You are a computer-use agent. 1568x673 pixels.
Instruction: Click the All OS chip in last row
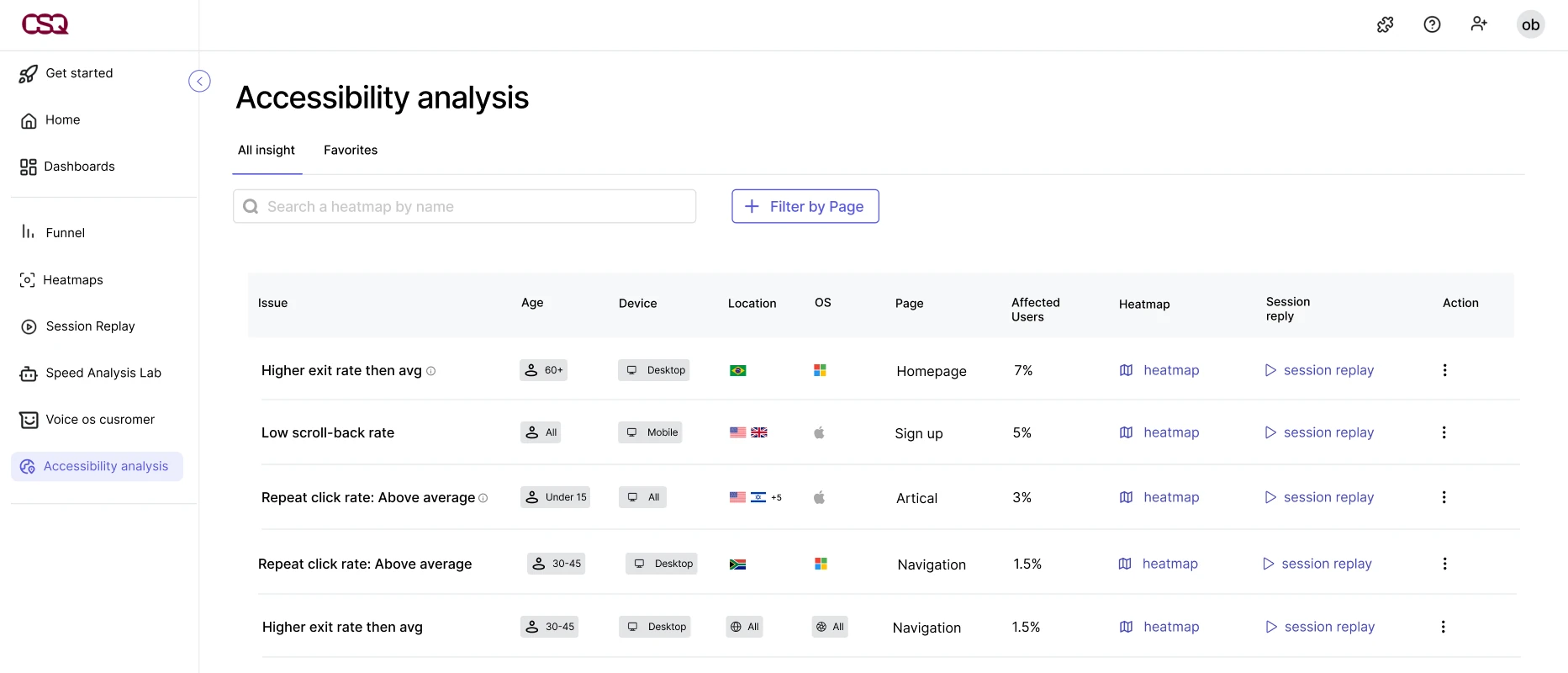pyautogui.click(x=830, y=627)
